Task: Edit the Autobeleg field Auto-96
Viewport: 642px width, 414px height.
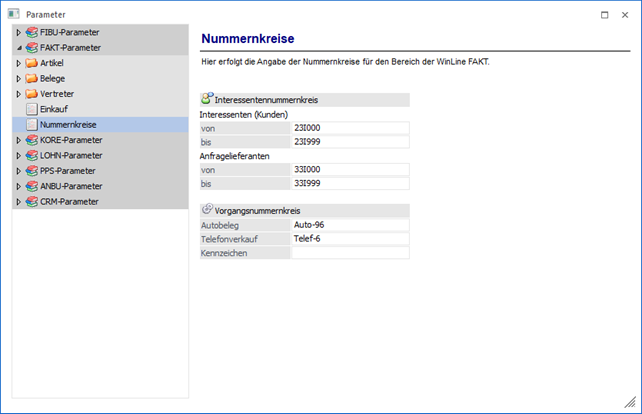Action: (x=349, y=225)
